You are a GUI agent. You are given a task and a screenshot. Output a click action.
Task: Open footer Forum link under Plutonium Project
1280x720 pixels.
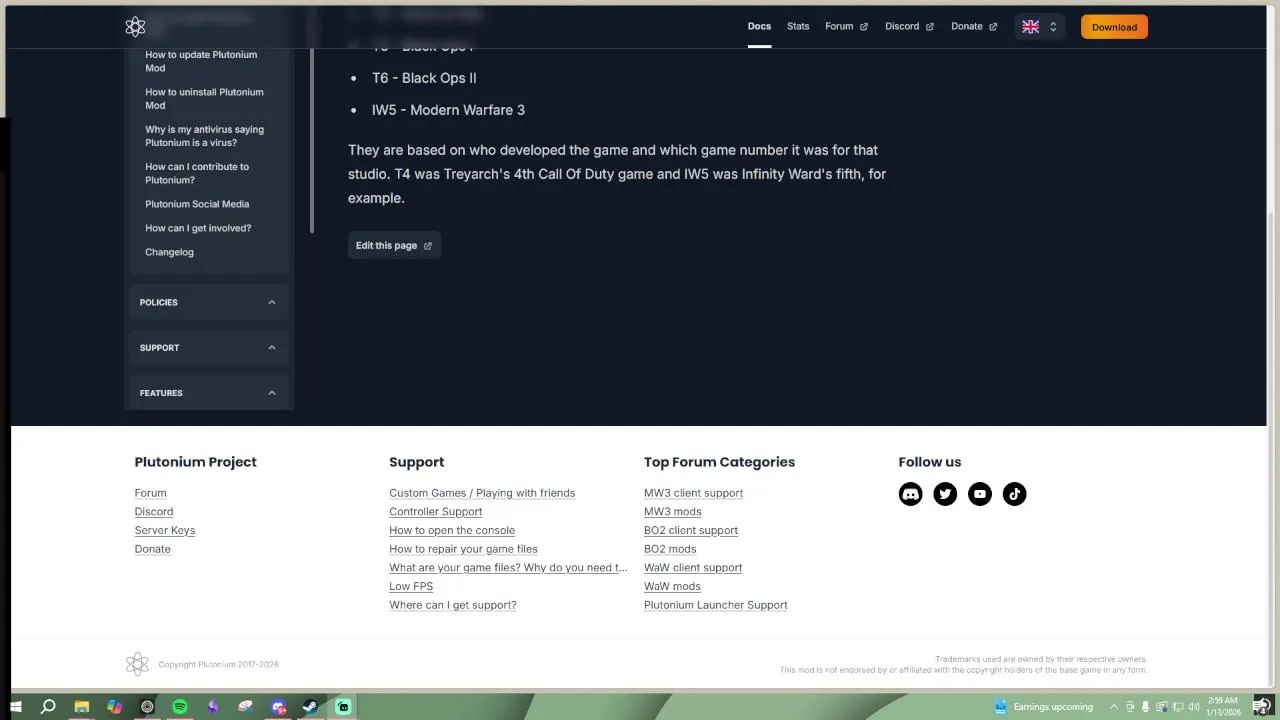click(x=150, y=493)
